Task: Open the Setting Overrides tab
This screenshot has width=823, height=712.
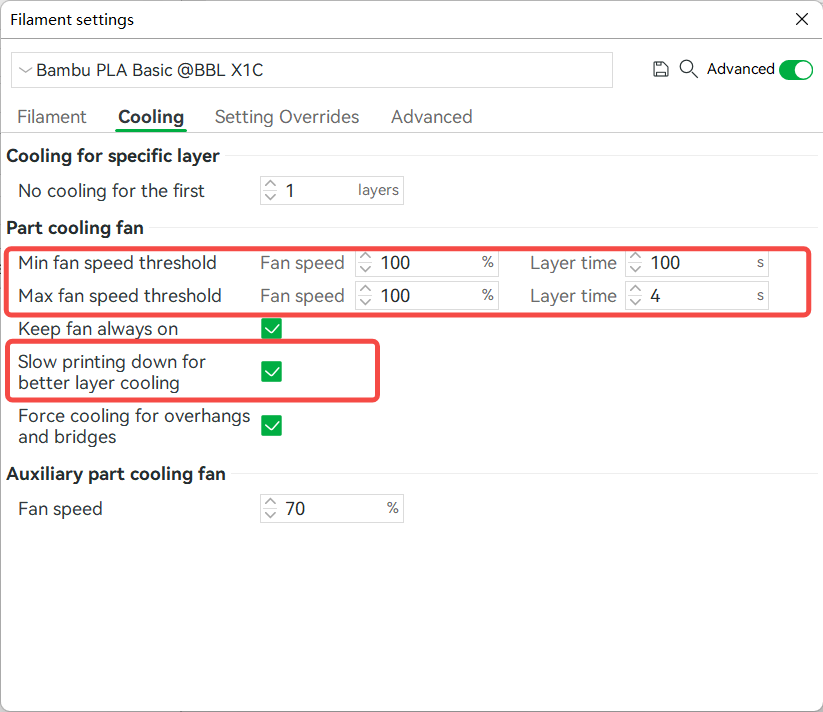Action: [287, 117]
